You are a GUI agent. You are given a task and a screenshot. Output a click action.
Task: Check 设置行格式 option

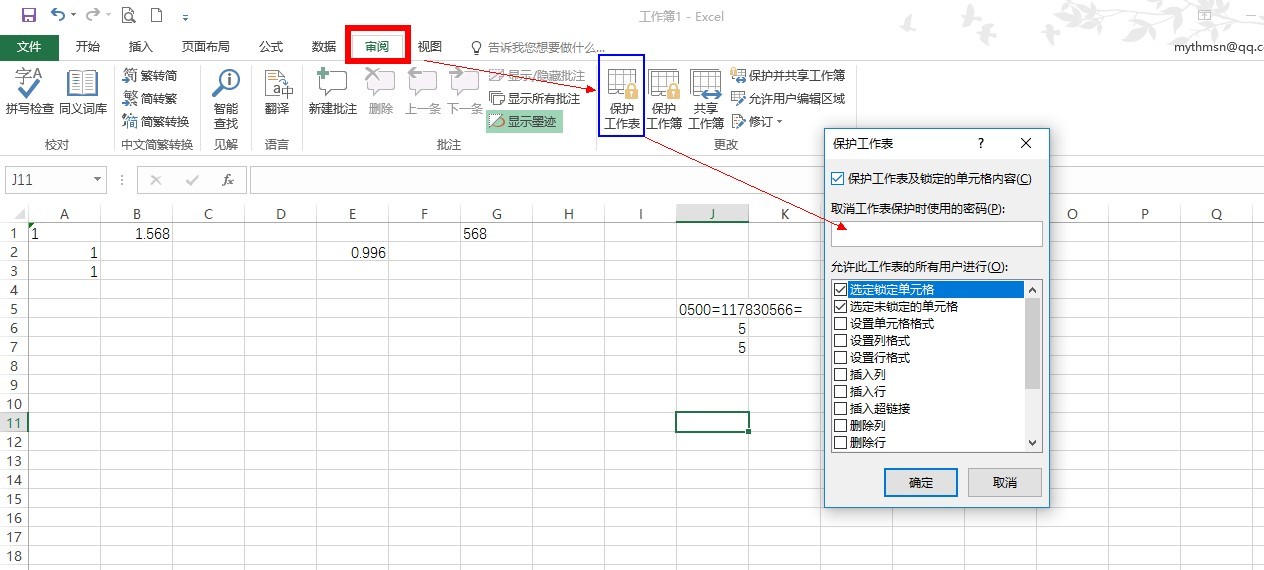pyautogui.click(x=840, y=357)
